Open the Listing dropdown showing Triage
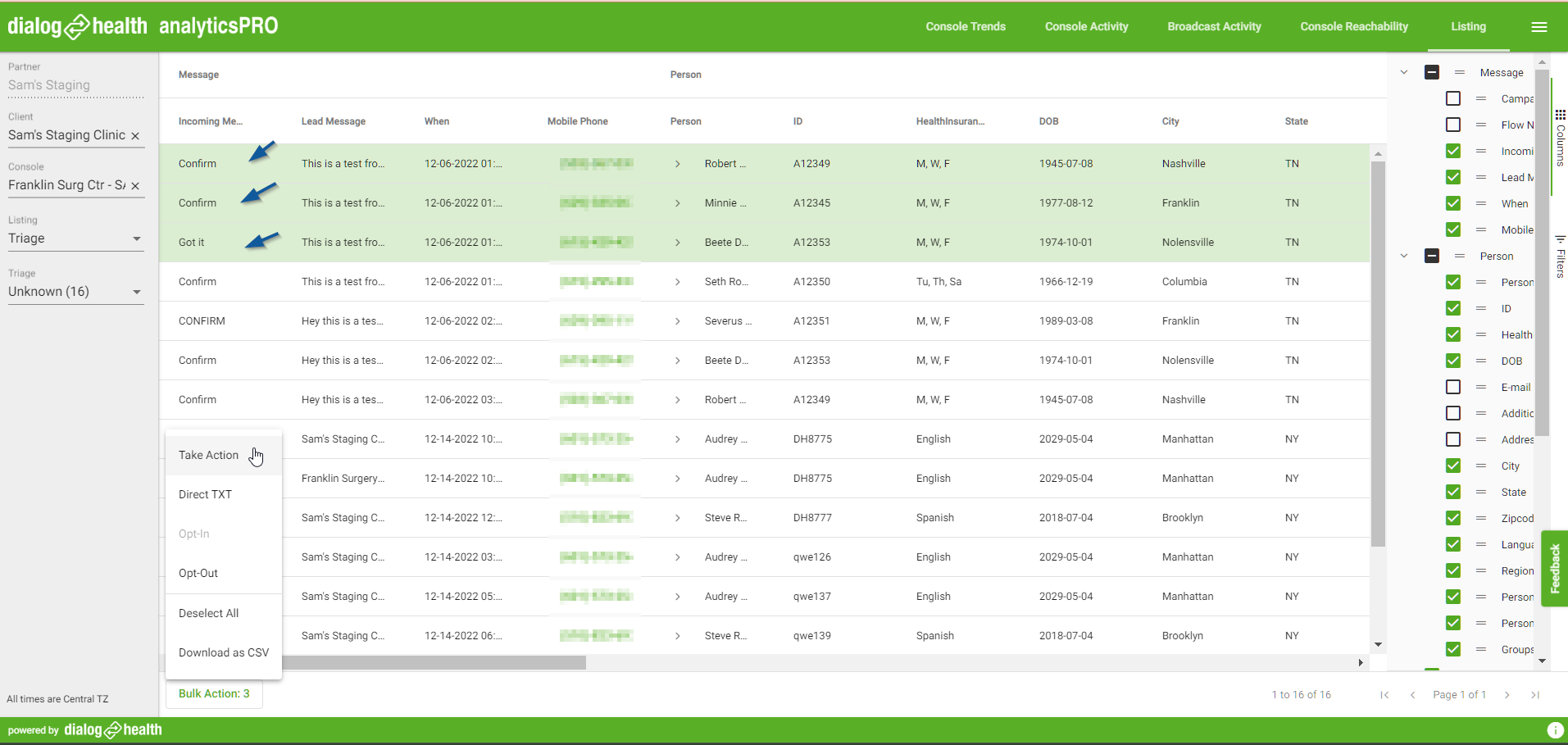Image resolution: width=1568 pixels, height=745 pixels. [75, 238]
